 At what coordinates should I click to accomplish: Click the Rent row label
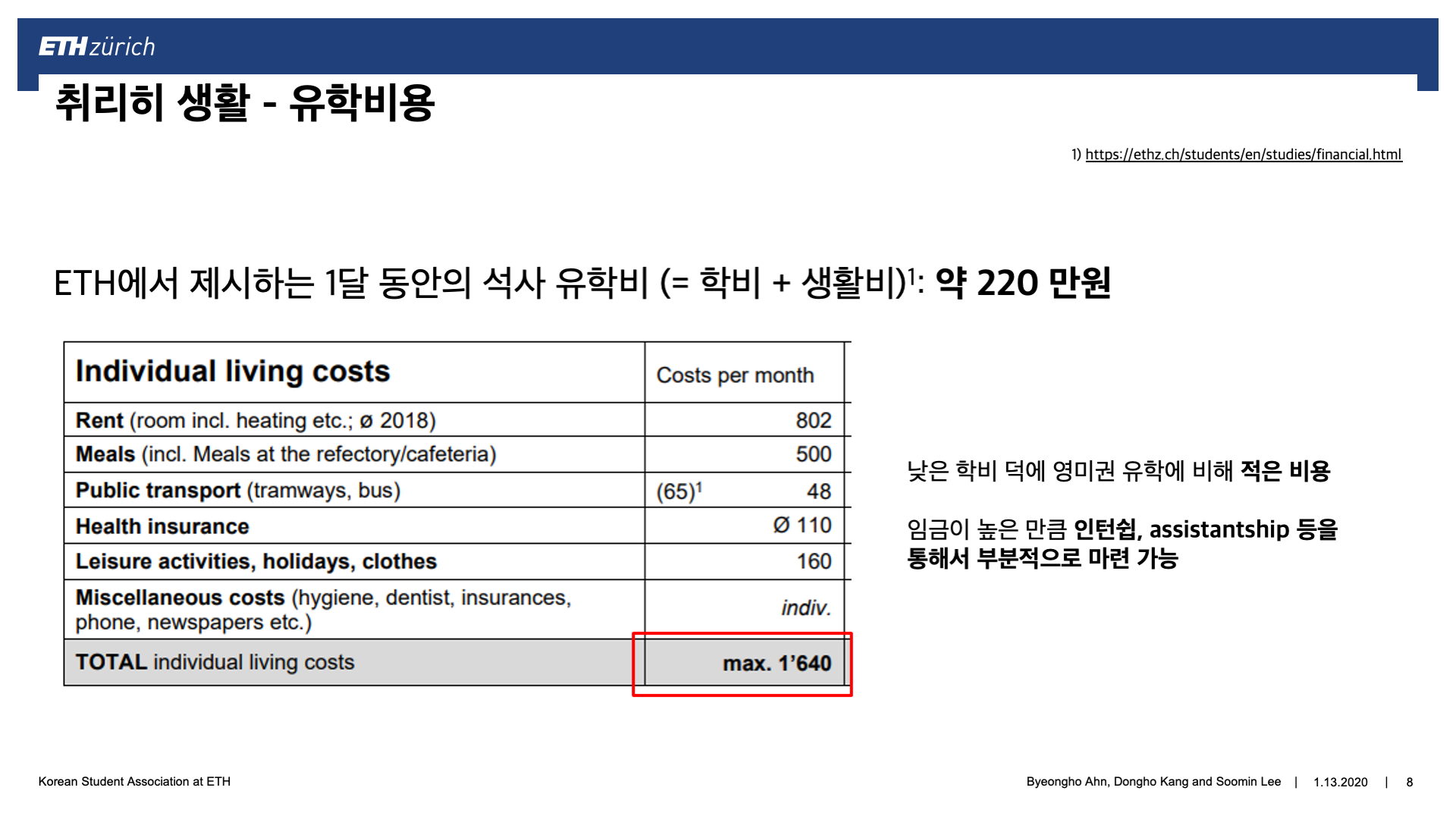point(256,420)
